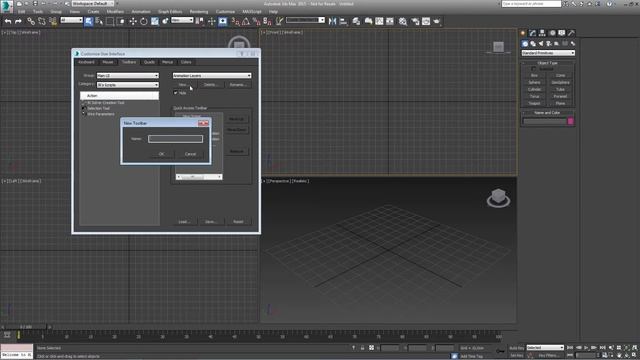Screen dimensions: 640x360
Task: Click the pink object color swatch
Action: pos(571,121)
